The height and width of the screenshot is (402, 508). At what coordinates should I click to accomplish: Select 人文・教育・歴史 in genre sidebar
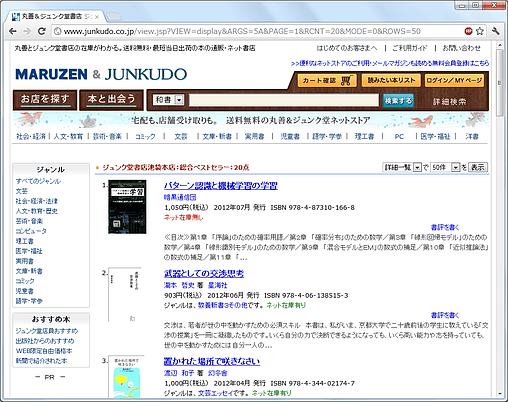[37, 211]
